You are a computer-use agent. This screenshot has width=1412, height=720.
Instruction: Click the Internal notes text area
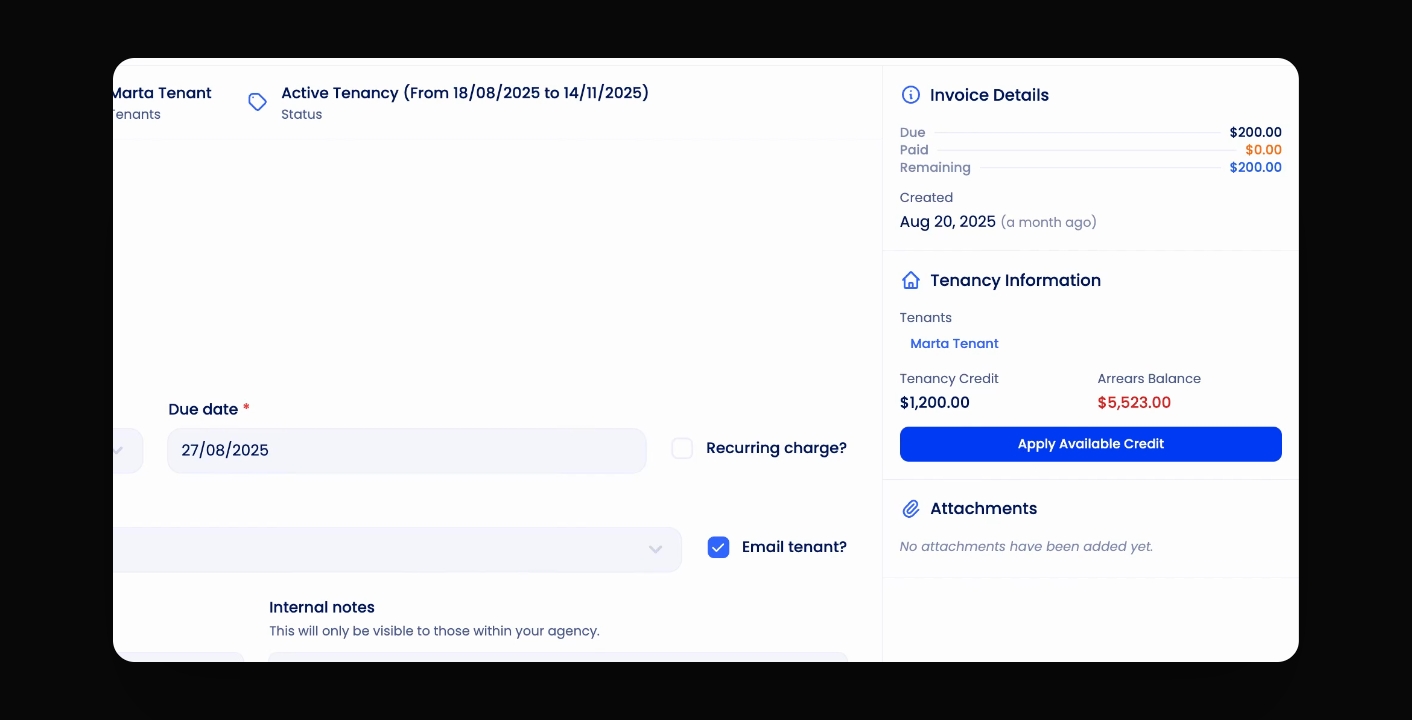[558, 657]
